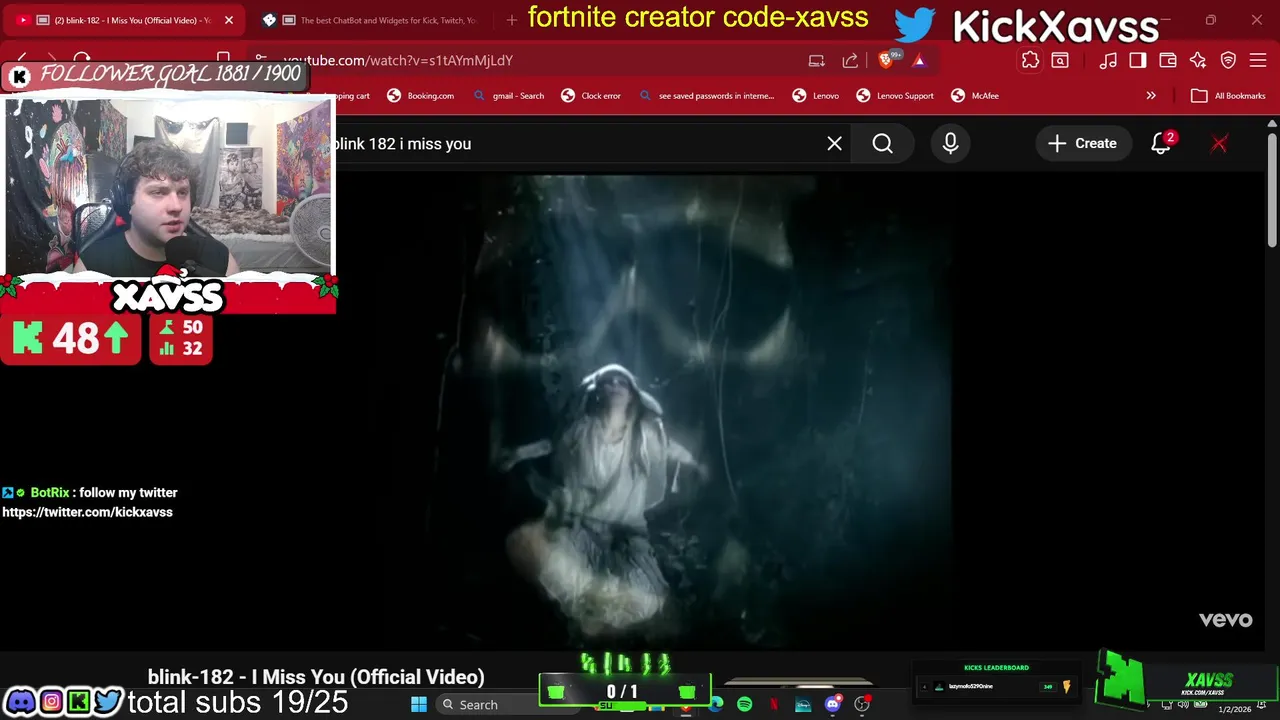The image size is (1280, 720).
Task: Open the Clock error bookmark
Action: 591,96
